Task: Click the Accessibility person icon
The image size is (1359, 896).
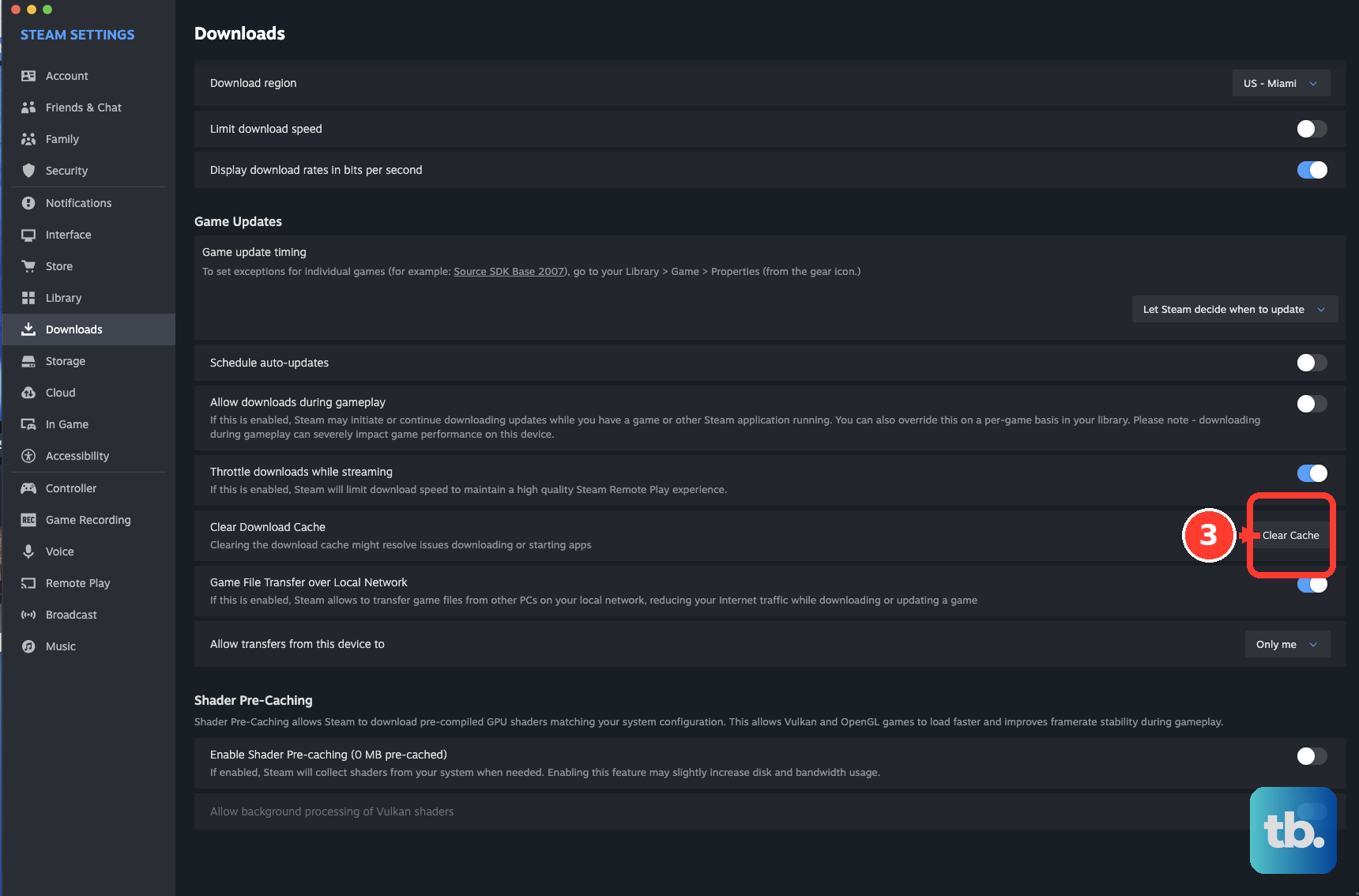Action: 28,456
